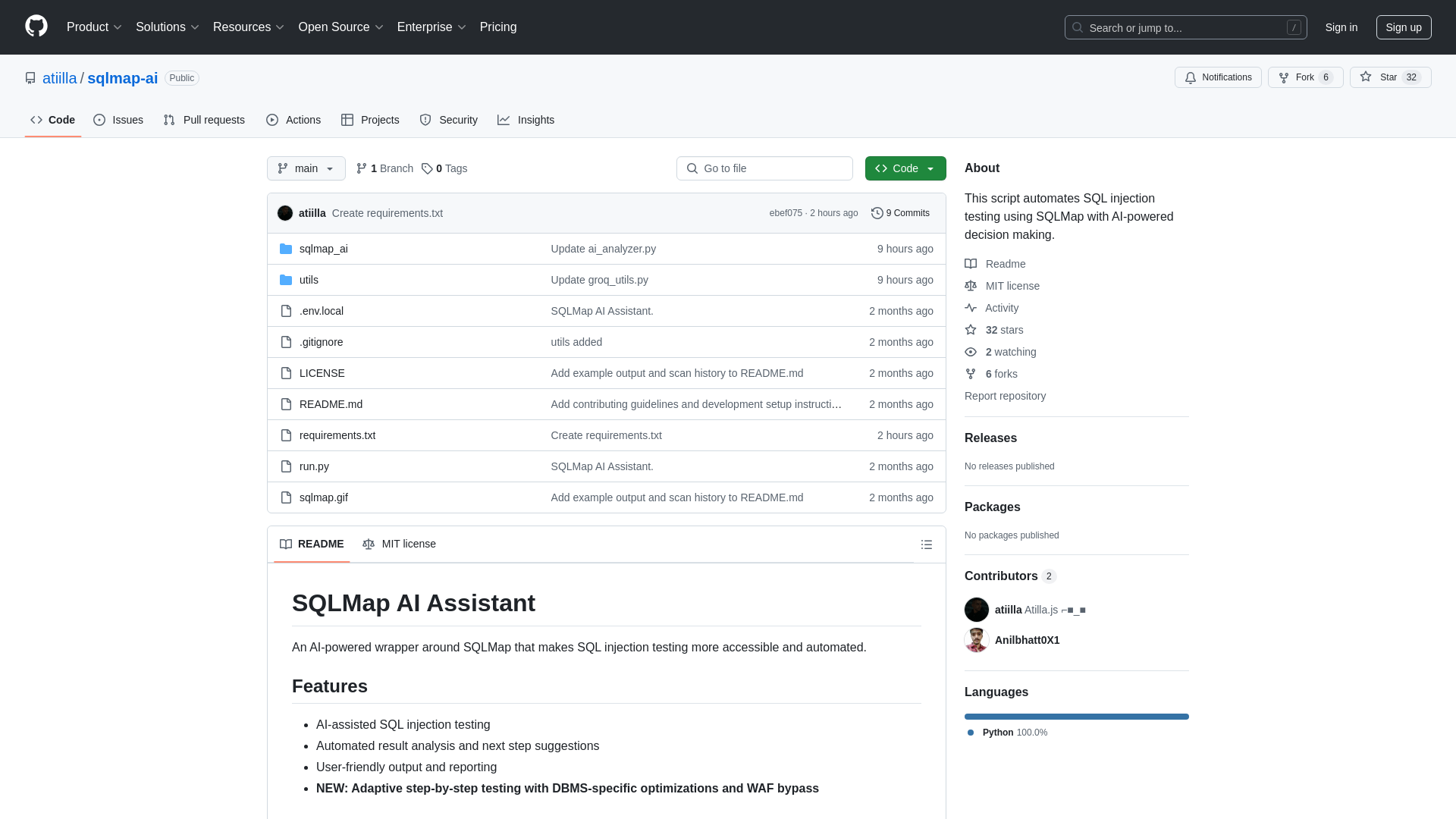Click the Releases heading link
This screenshot has width=1456, height=819.
pos(990,438)
